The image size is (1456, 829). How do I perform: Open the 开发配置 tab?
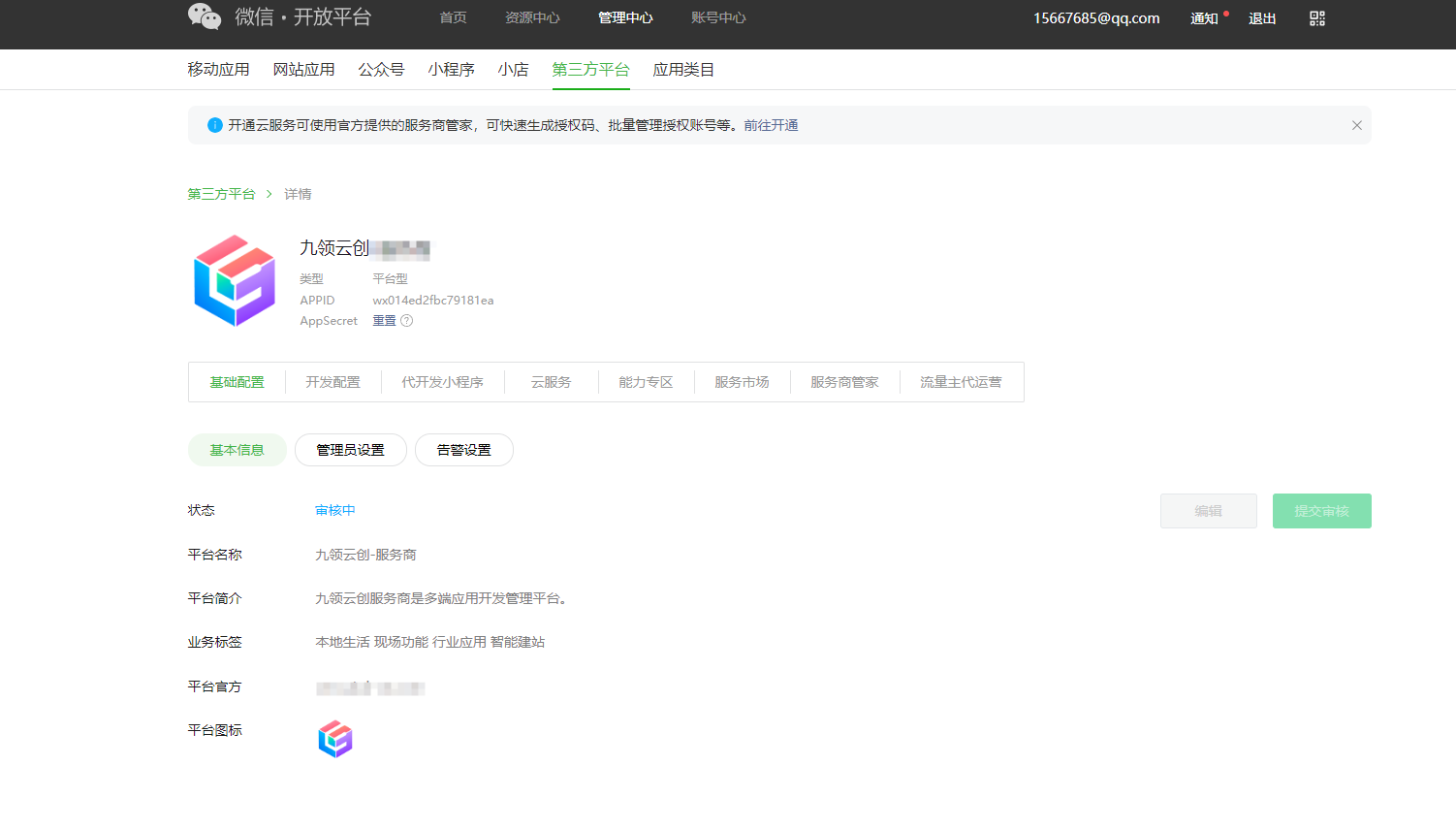333,382
